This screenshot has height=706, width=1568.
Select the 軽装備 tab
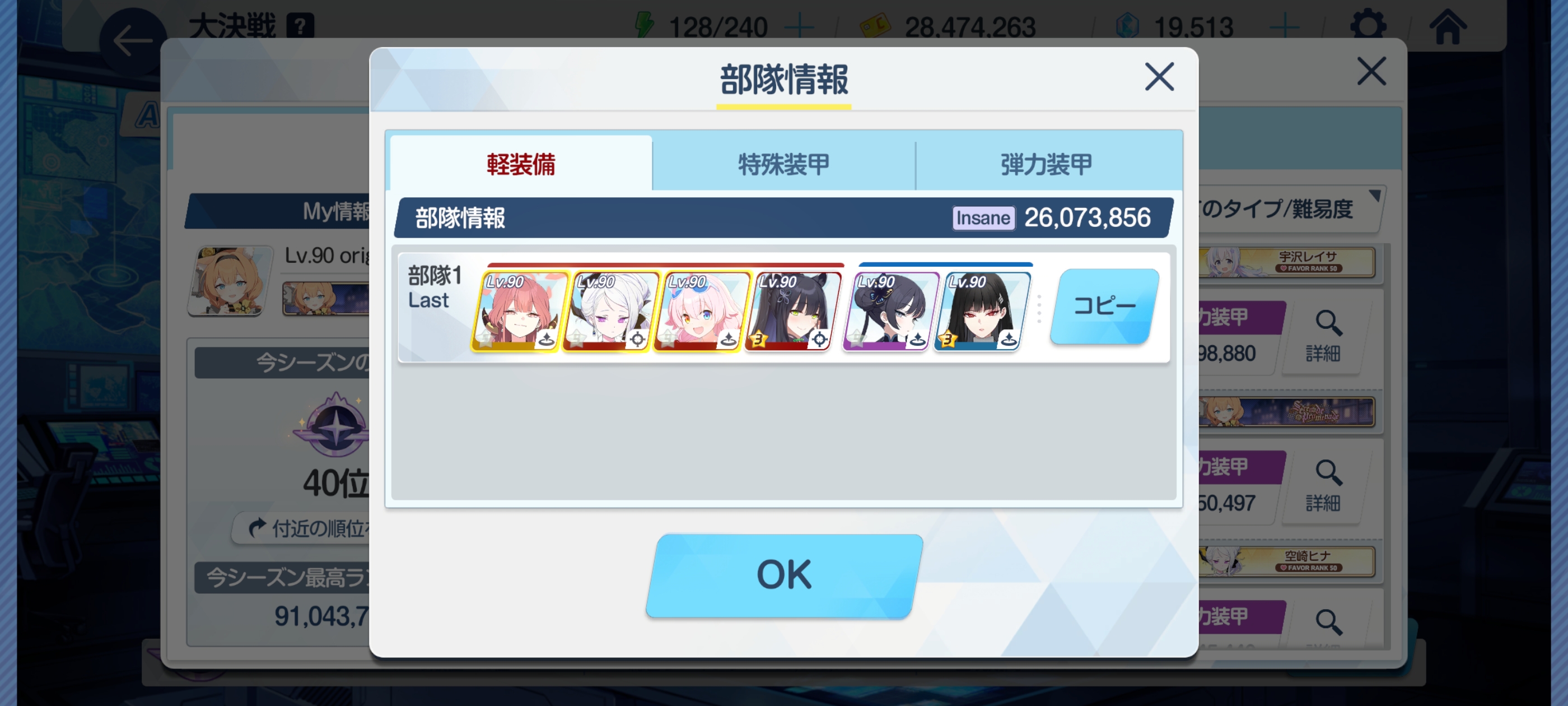coord(520,165)
